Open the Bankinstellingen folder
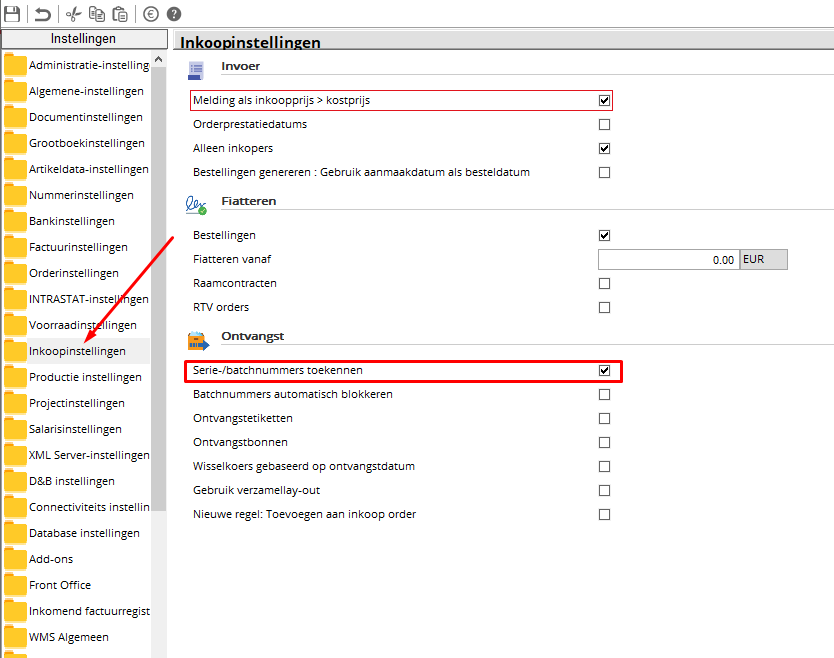Viewport: 834px width, 658px height. pos(71,221)
